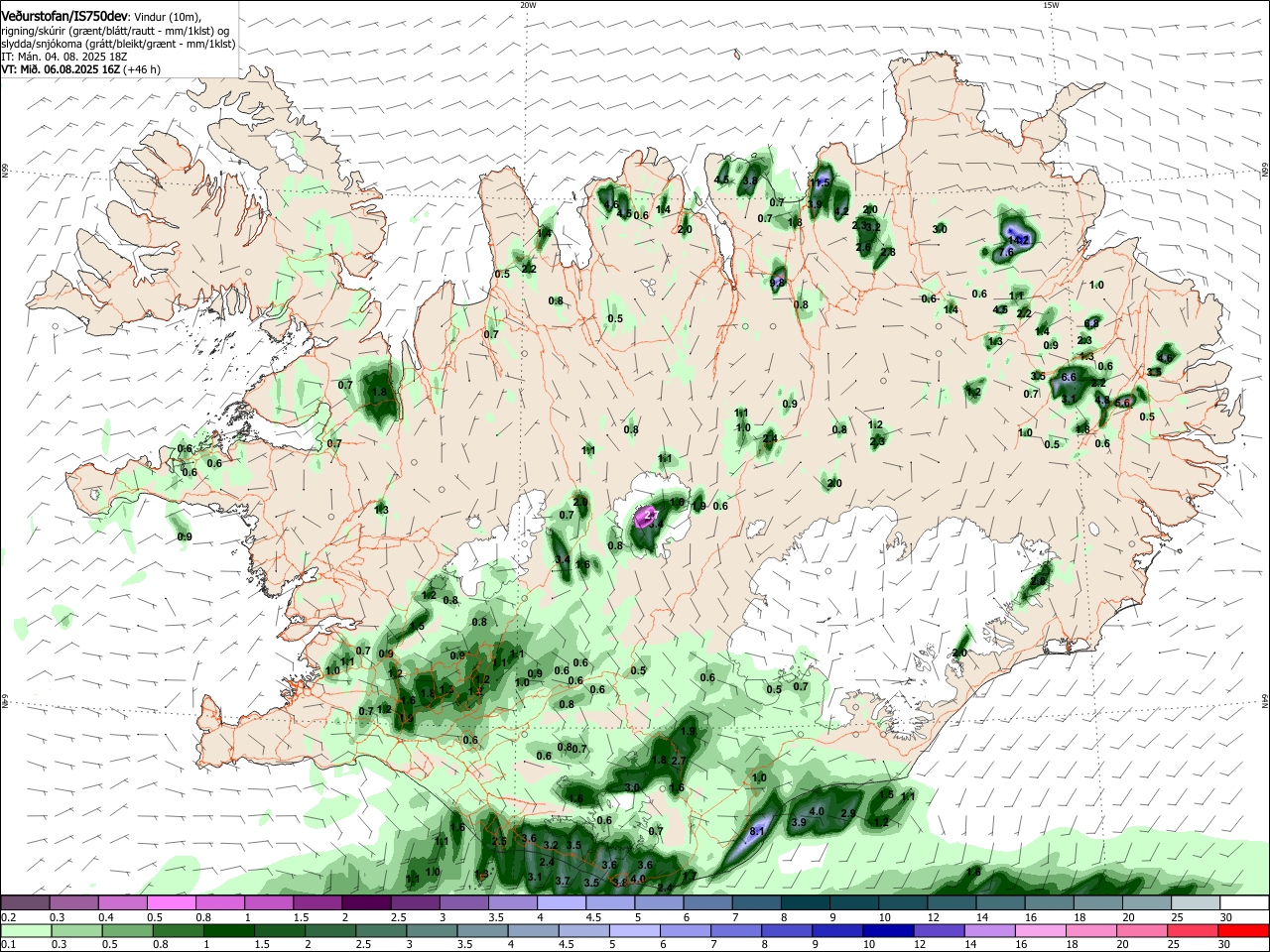Click top legend swatch between 0.2 and 0.3
This screenshot has height=952, width=1270.
pos(25,902)
